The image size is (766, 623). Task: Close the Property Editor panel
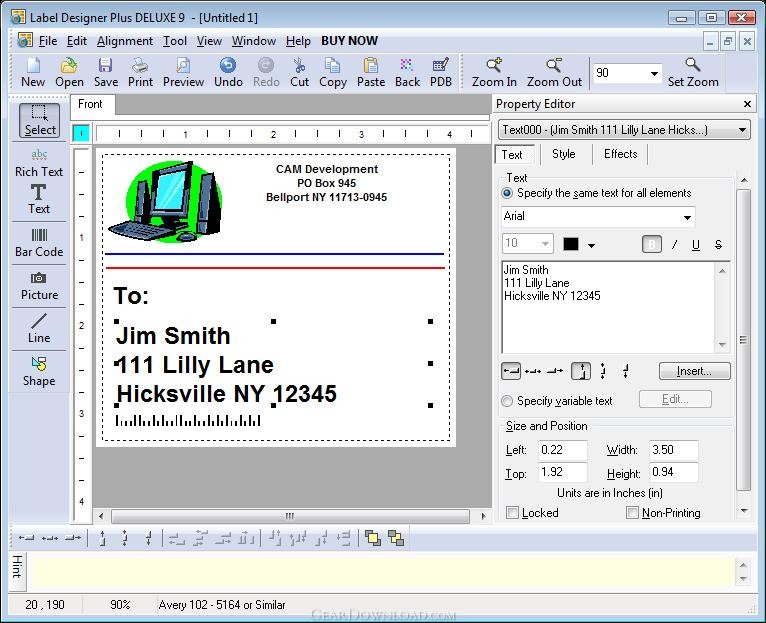(x=747, y=104)
